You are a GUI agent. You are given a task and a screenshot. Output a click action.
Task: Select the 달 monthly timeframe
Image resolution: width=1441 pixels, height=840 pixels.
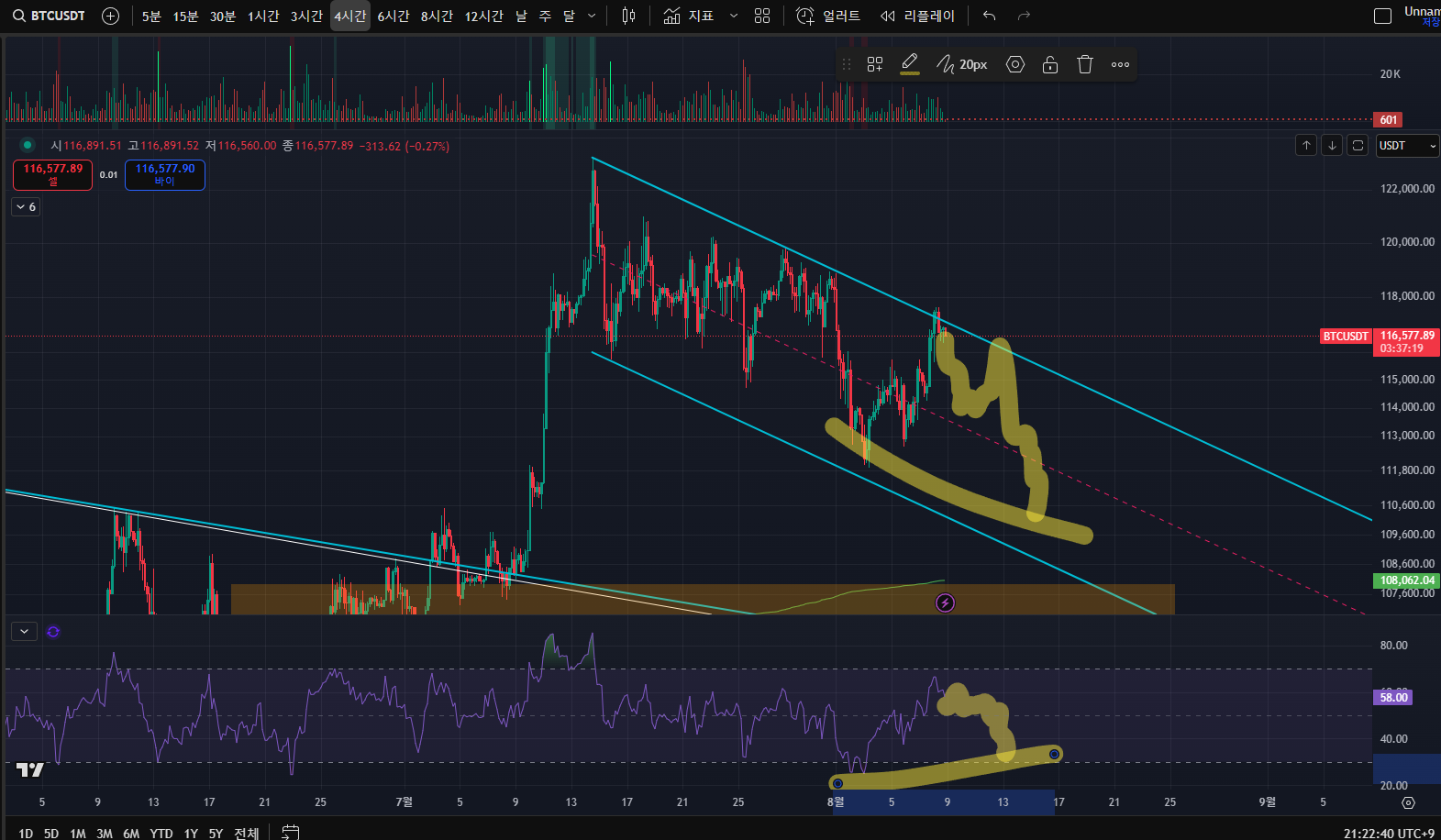tap(569, 16)
